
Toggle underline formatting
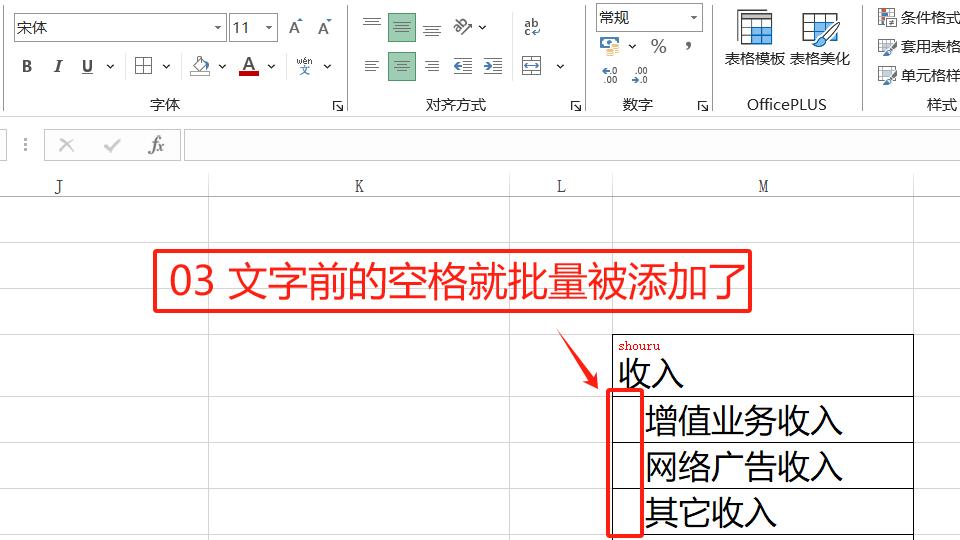(x=88, y=66)
